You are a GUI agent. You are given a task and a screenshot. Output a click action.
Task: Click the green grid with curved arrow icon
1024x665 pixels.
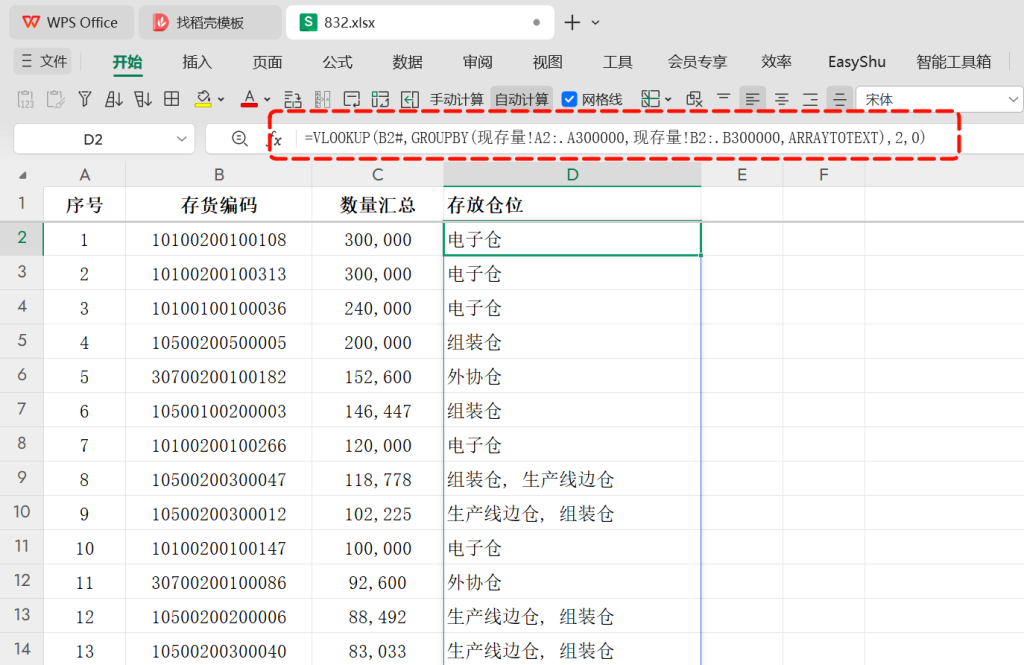click(380, 99)
